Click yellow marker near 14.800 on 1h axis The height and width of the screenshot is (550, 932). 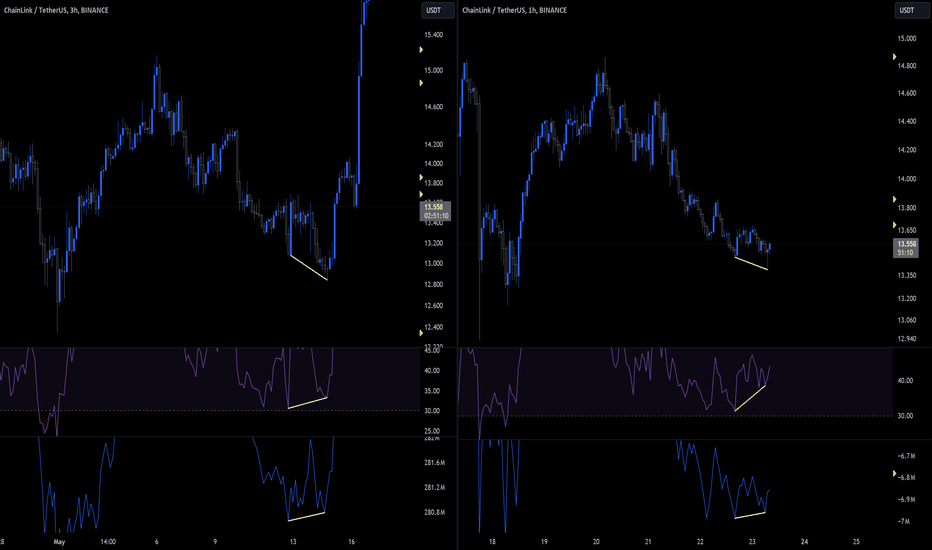(x=894, y=56)
